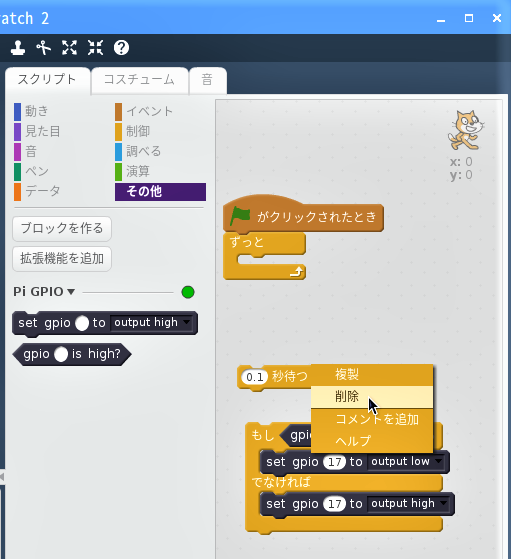Click the gpio is high? palette block
This screenshot has height=559, width=511.
(x=72, y=354)
